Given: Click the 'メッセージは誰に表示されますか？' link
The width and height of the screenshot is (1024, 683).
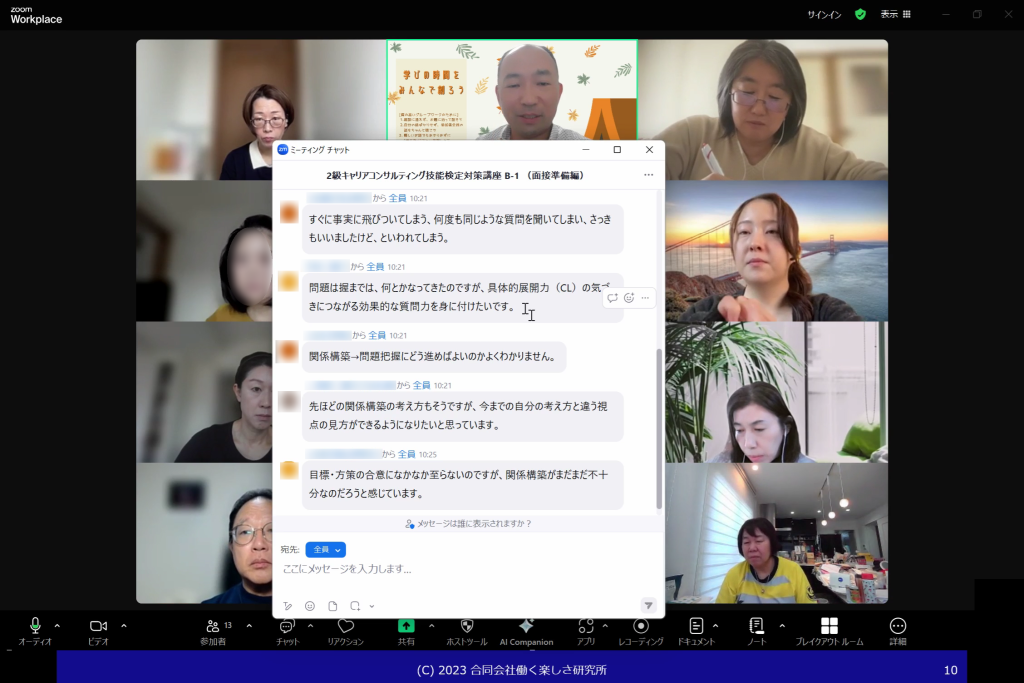Looking at the screenshot, I should coord(468,524).
